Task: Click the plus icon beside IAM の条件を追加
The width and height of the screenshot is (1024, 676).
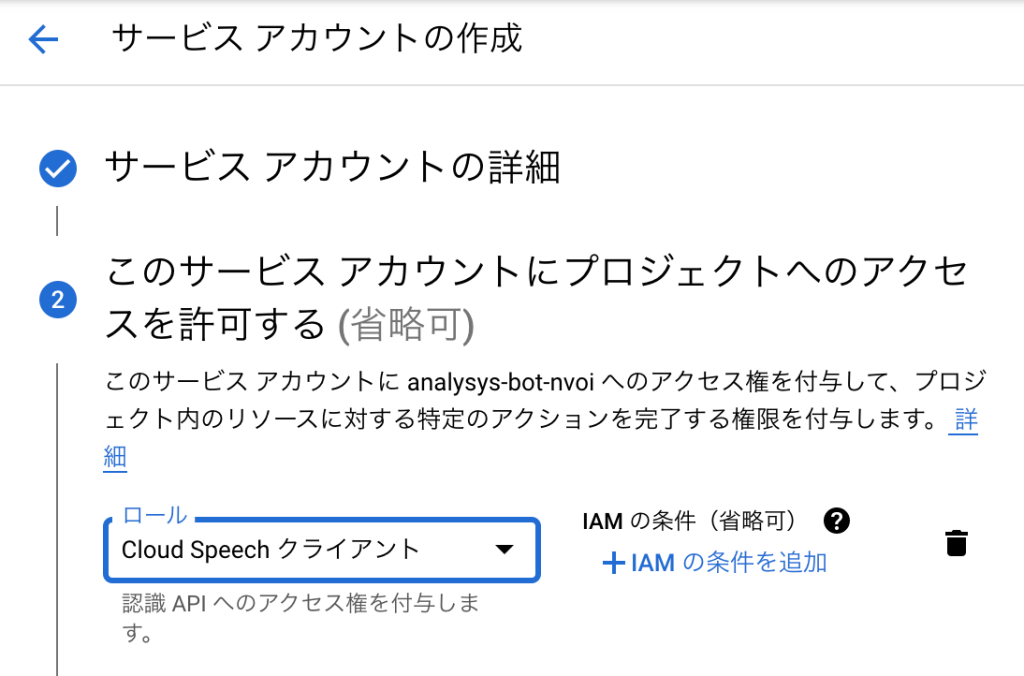Action: coord(612,563)
